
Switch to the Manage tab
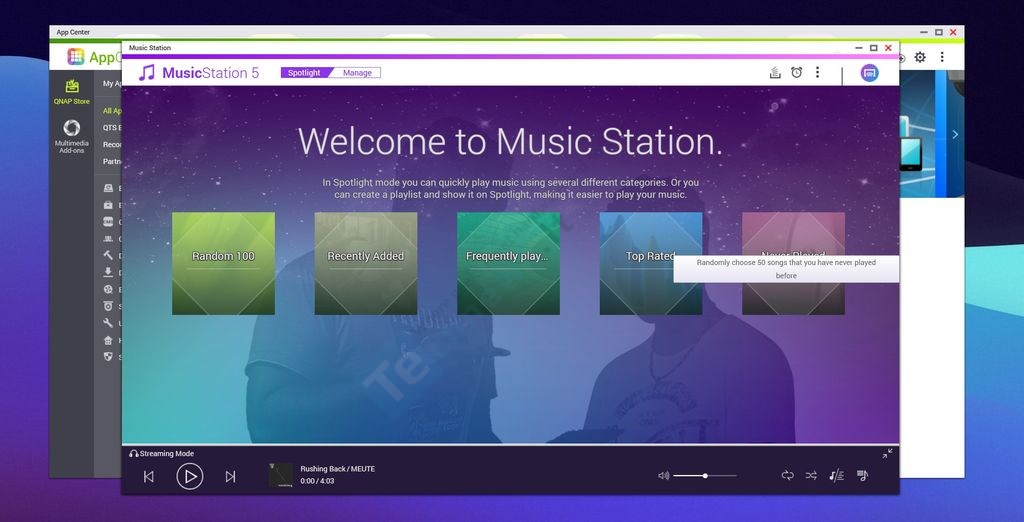pos(357,73)
